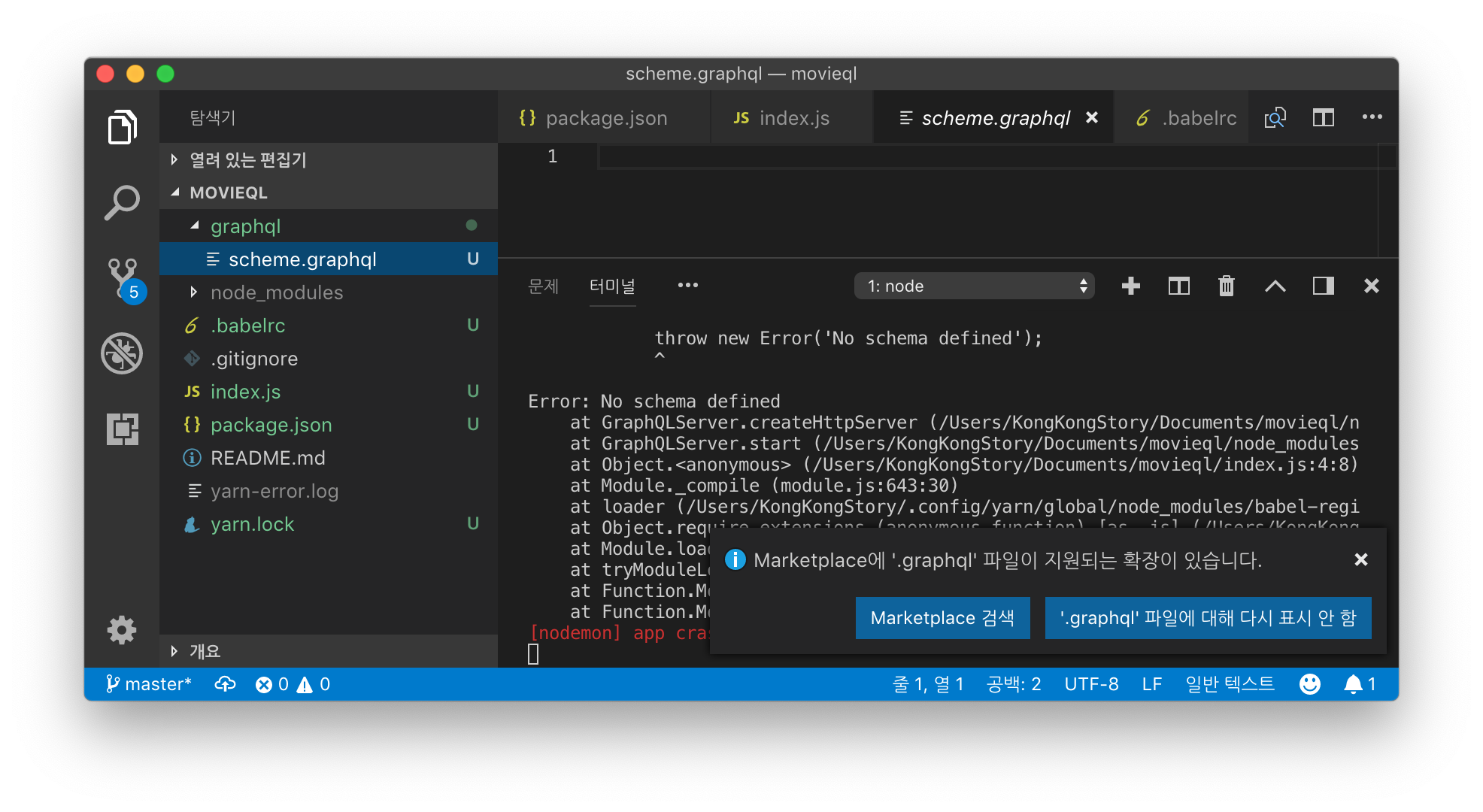
Task: Open index.js in the file explorer
Action: click(x=245, y=392)
